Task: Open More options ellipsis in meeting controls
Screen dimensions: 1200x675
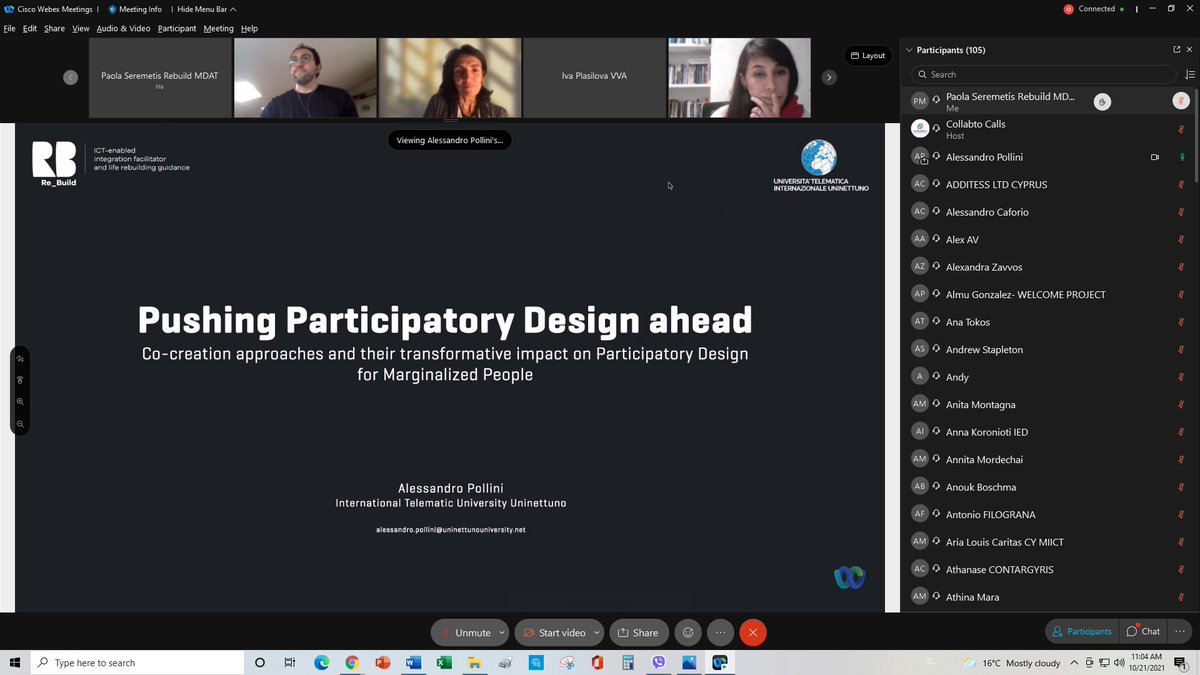Action: pos(720,632)
